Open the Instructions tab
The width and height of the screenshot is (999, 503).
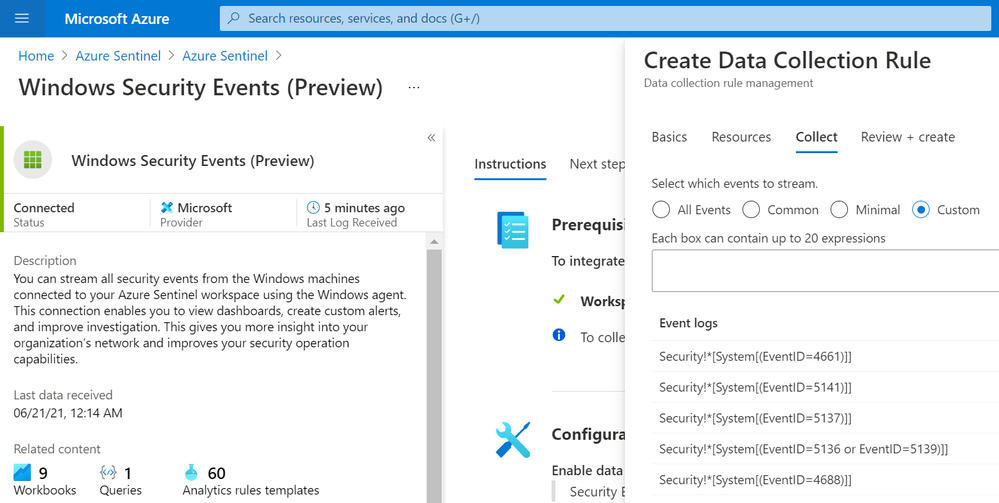[510, 164]
